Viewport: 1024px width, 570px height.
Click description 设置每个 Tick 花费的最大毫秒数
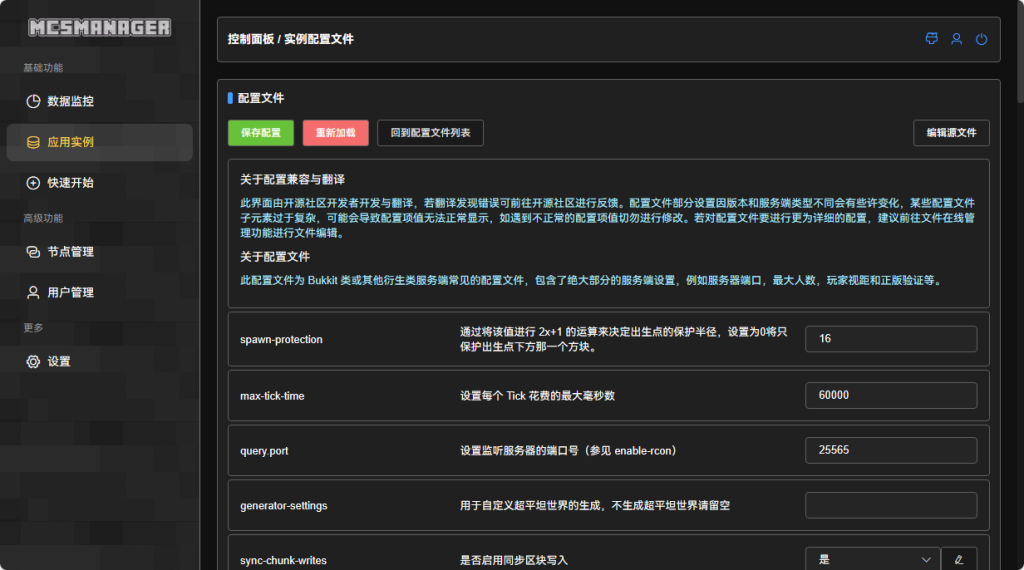click(x=537, y=396)
